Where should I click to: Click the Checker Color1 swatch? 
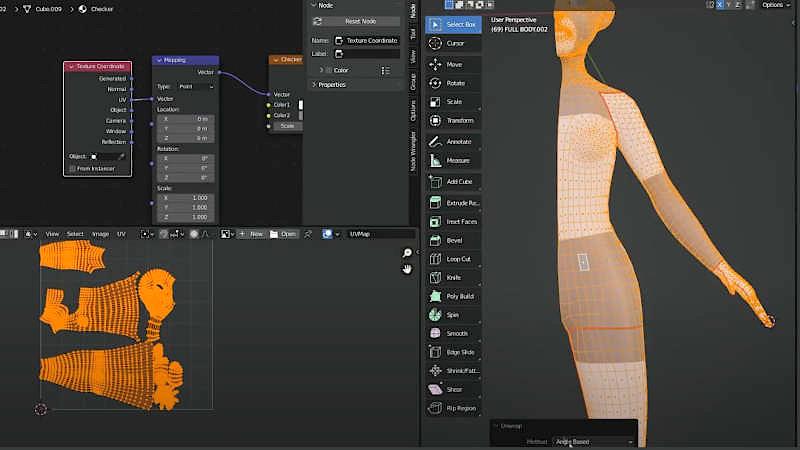coord(301,105)
